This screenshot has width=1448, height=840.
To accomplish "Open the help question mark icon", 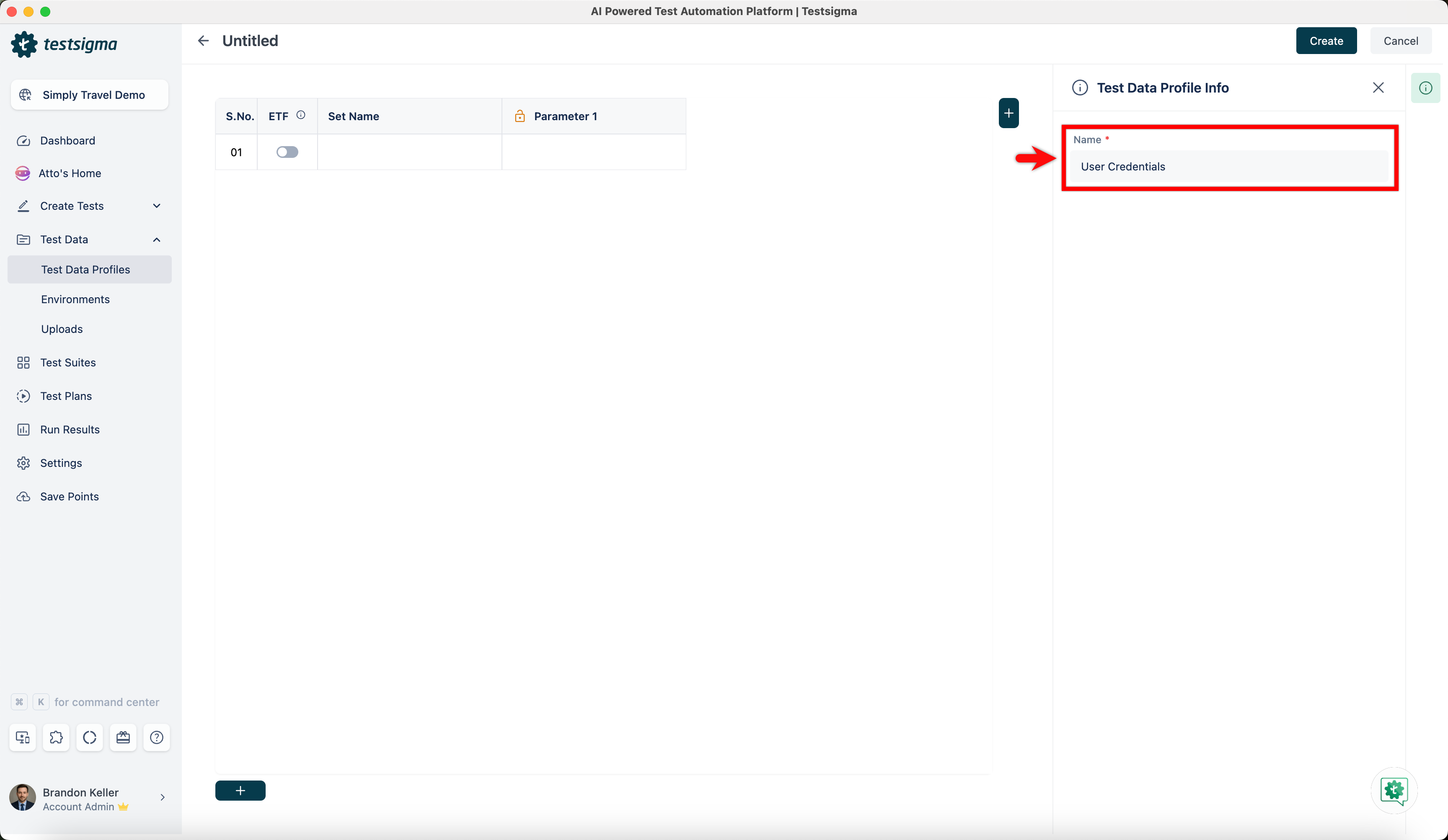I will [156, 737].
